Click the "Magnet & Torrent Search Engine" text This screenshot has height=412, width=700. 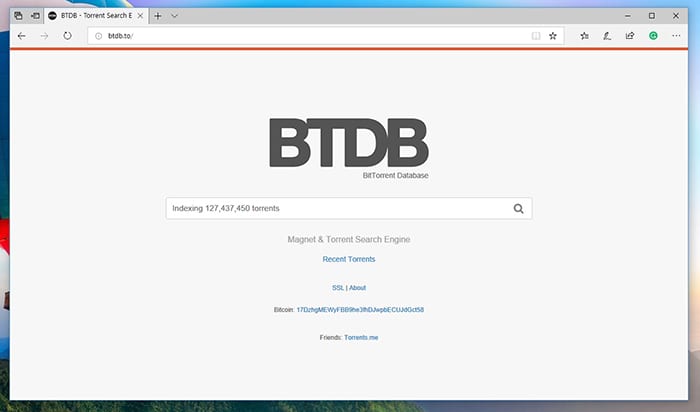tap(349, 240)
